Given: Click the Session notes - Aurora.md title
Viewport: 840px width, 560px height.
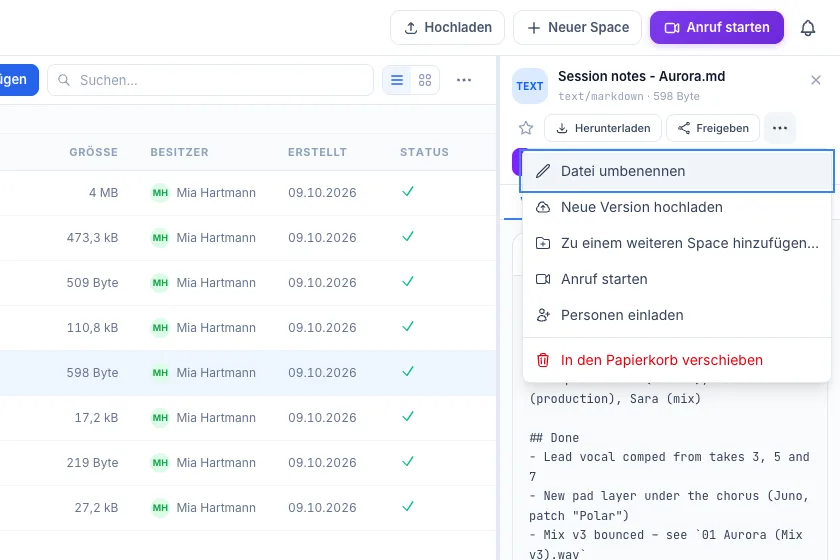Looking at the screenshot, I should [641, 77].
